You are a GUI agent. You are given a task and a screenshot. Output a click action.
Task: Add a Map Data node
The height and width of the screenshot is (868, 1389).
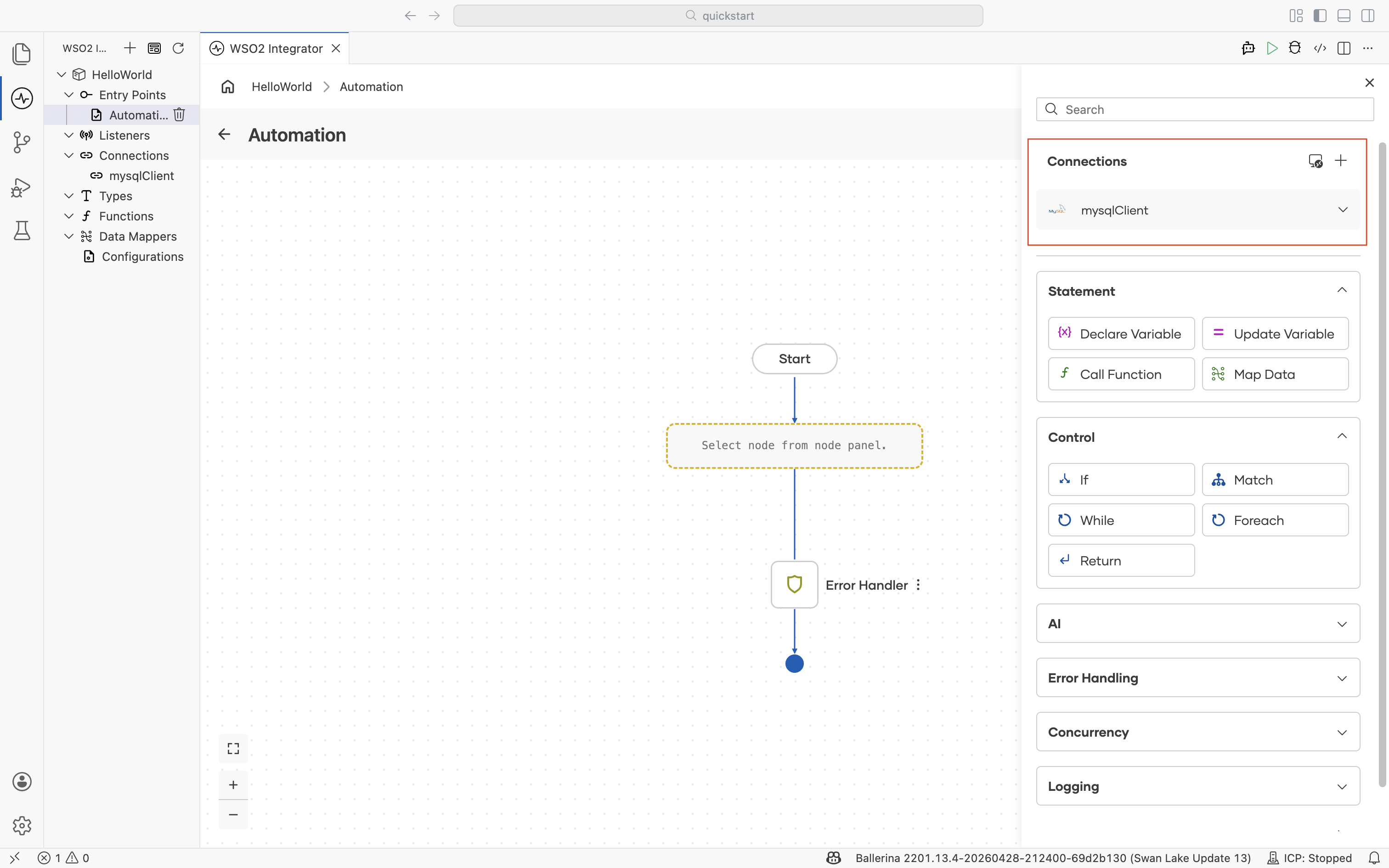[1276, 374]
